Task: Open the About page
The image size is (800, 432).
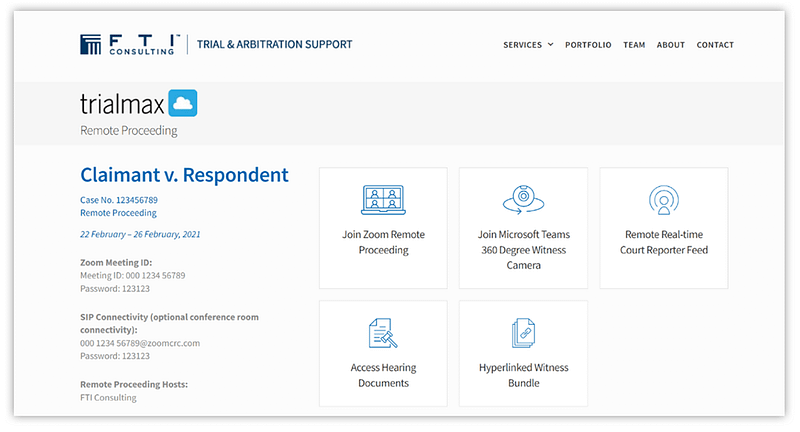Action: pyautogui.click(x=670, y=45)
